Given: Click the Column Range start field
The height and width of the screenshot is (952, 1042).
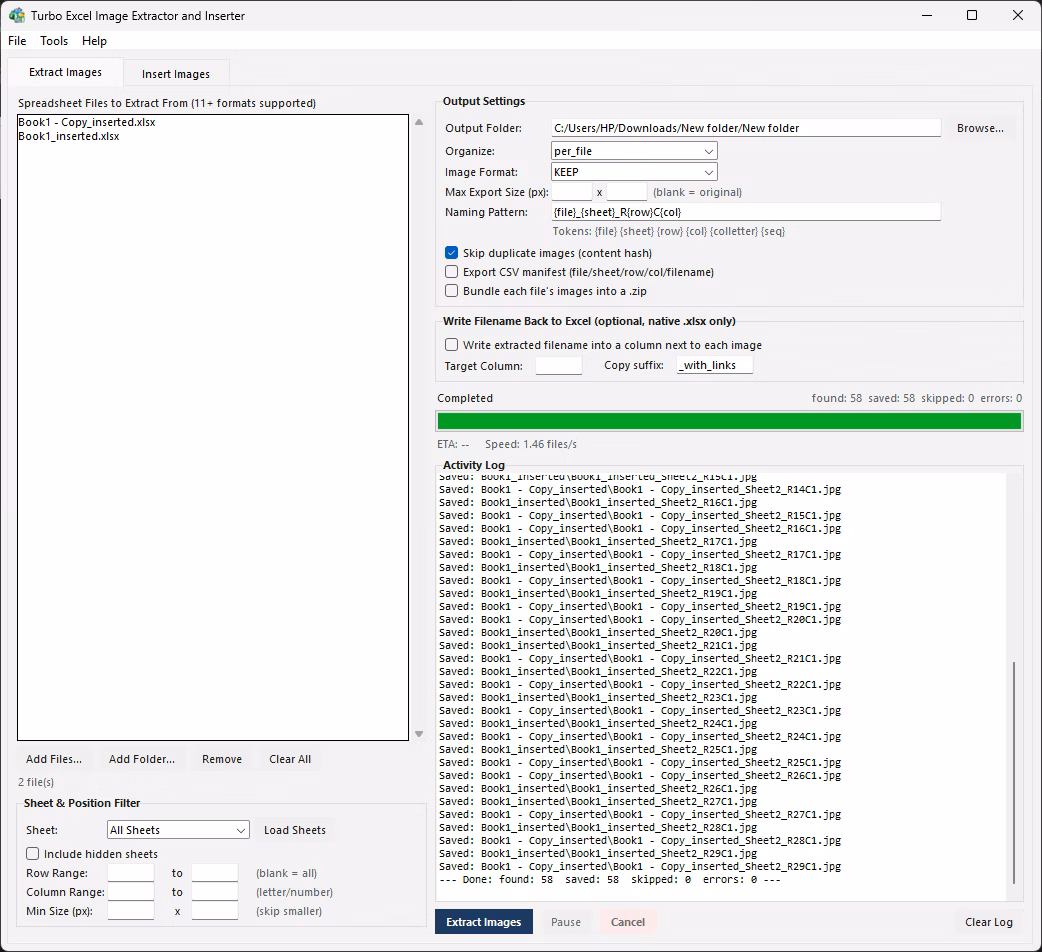Looking at the screenshot, I should tap(131, 892).
